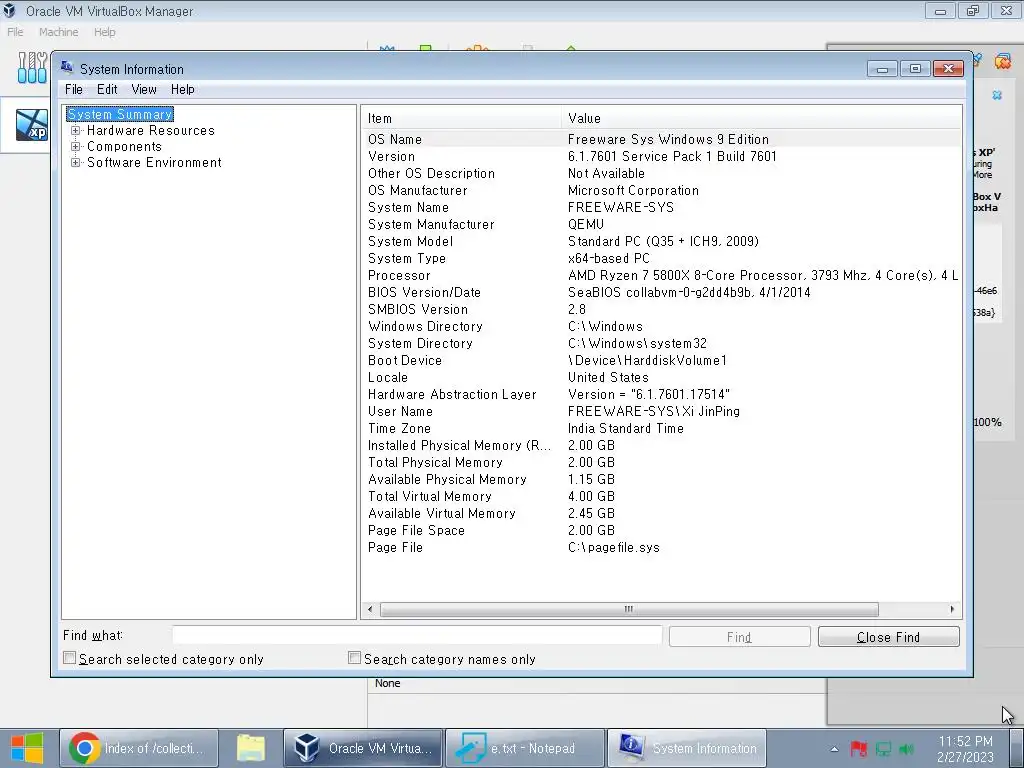Screen dimensions: 1024x768
Task: Select System Summary in the tree
Action: tap(120, 114)
